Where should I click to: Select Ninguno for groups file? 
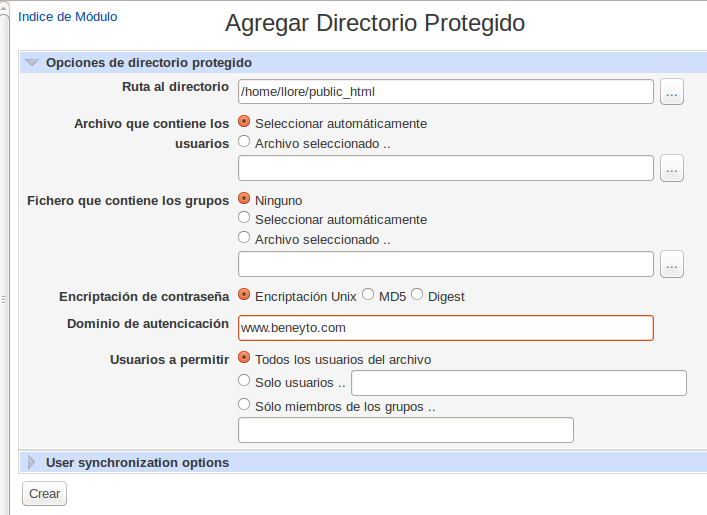tap(244, 198)
